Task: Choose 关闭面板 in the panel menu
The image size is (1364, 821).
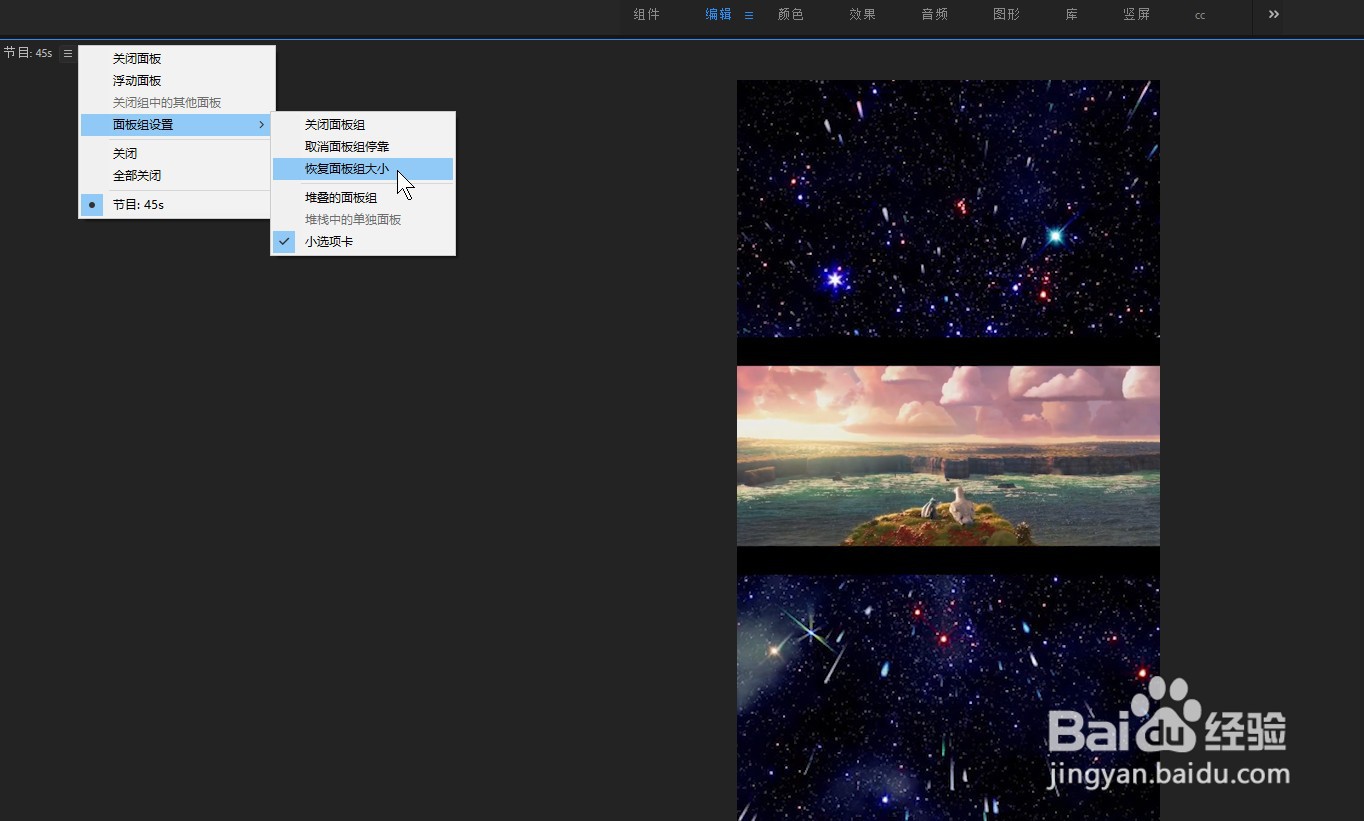Action: click(x=177, y=59)
